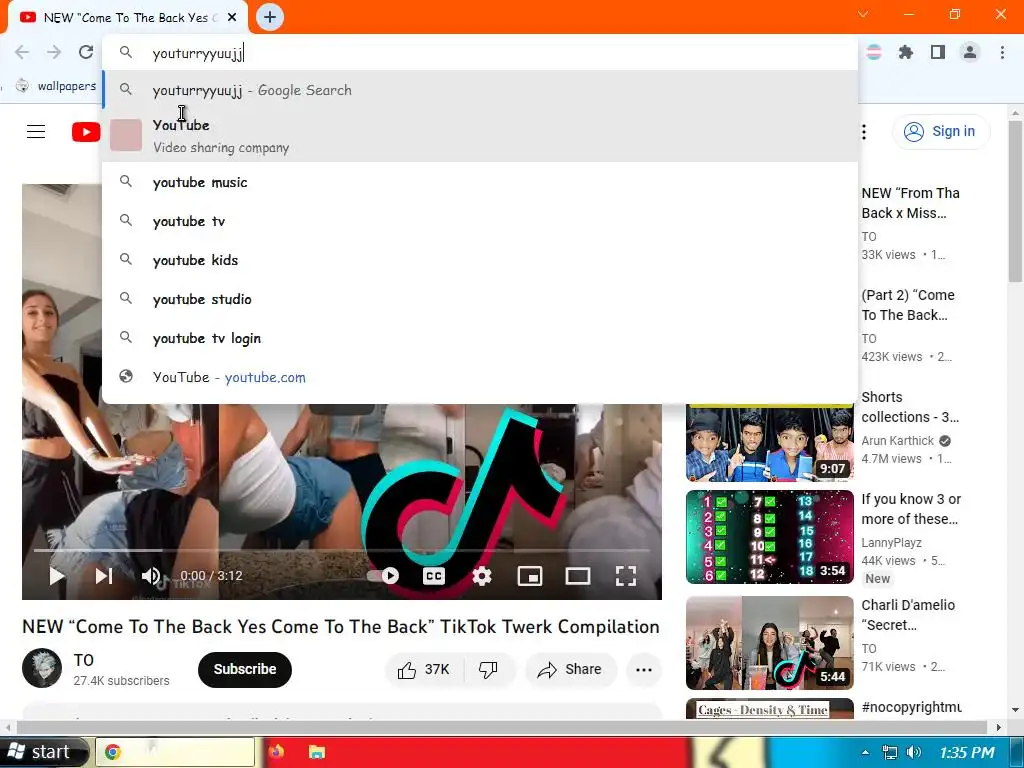Show hidden tray icons arrow
The width and height of the screenshot is (1024, 768).
[865, 752]
